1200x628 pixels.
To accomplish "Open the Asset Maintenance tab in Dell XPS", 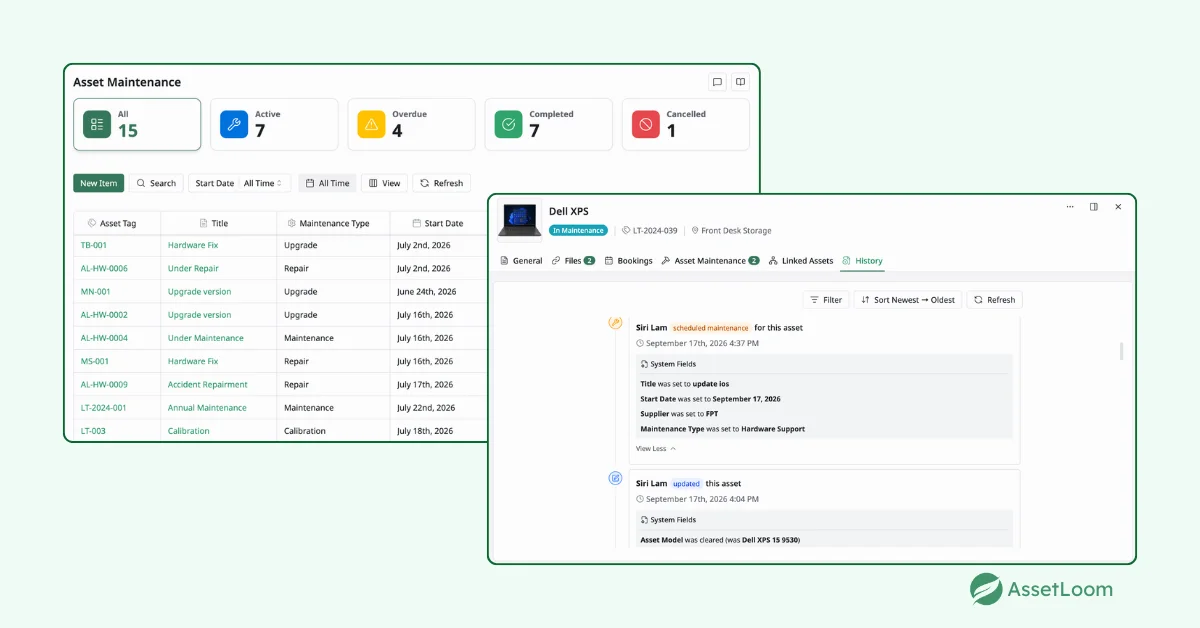I will pyautogui.click(x=710, y=261).
